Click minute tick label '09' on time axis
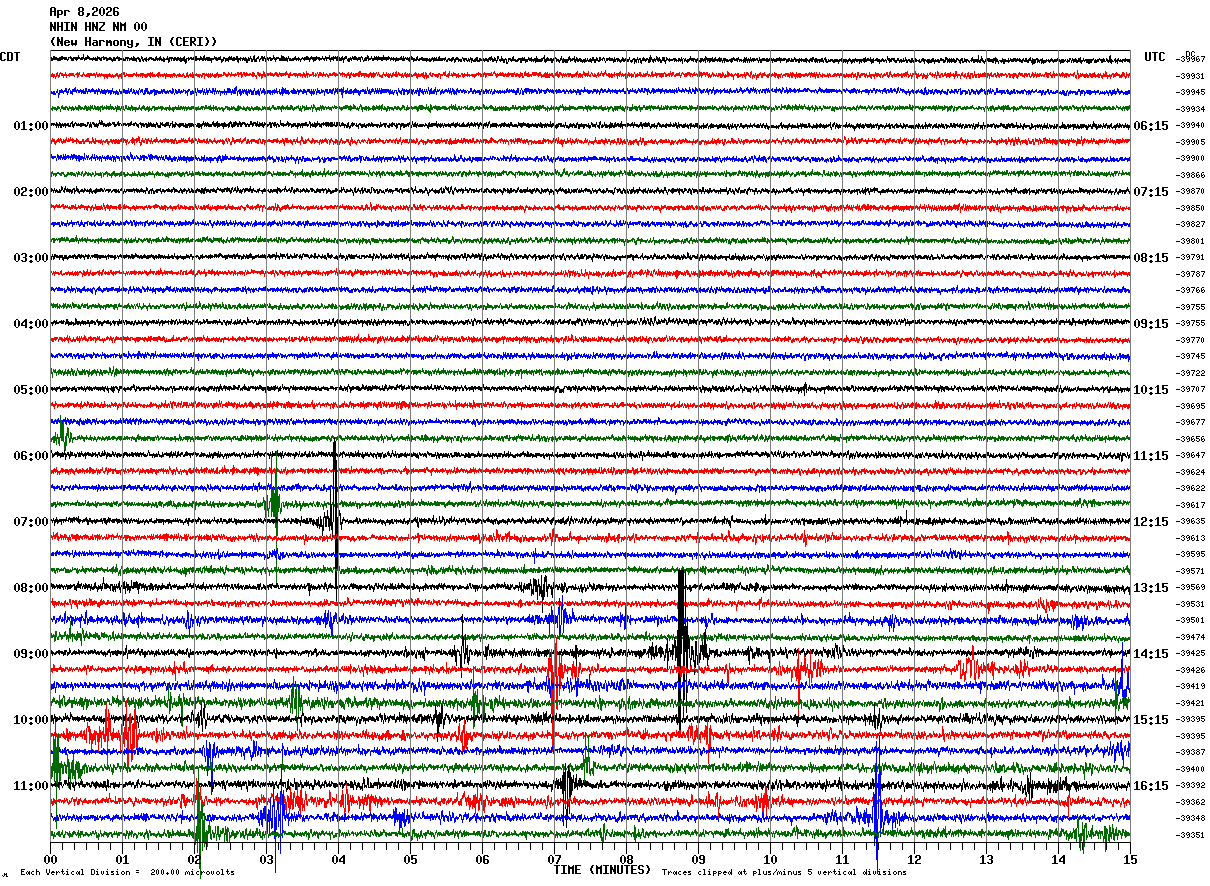Image resolution: width=1210 pixels, height=886 pixels. point(698,859)
